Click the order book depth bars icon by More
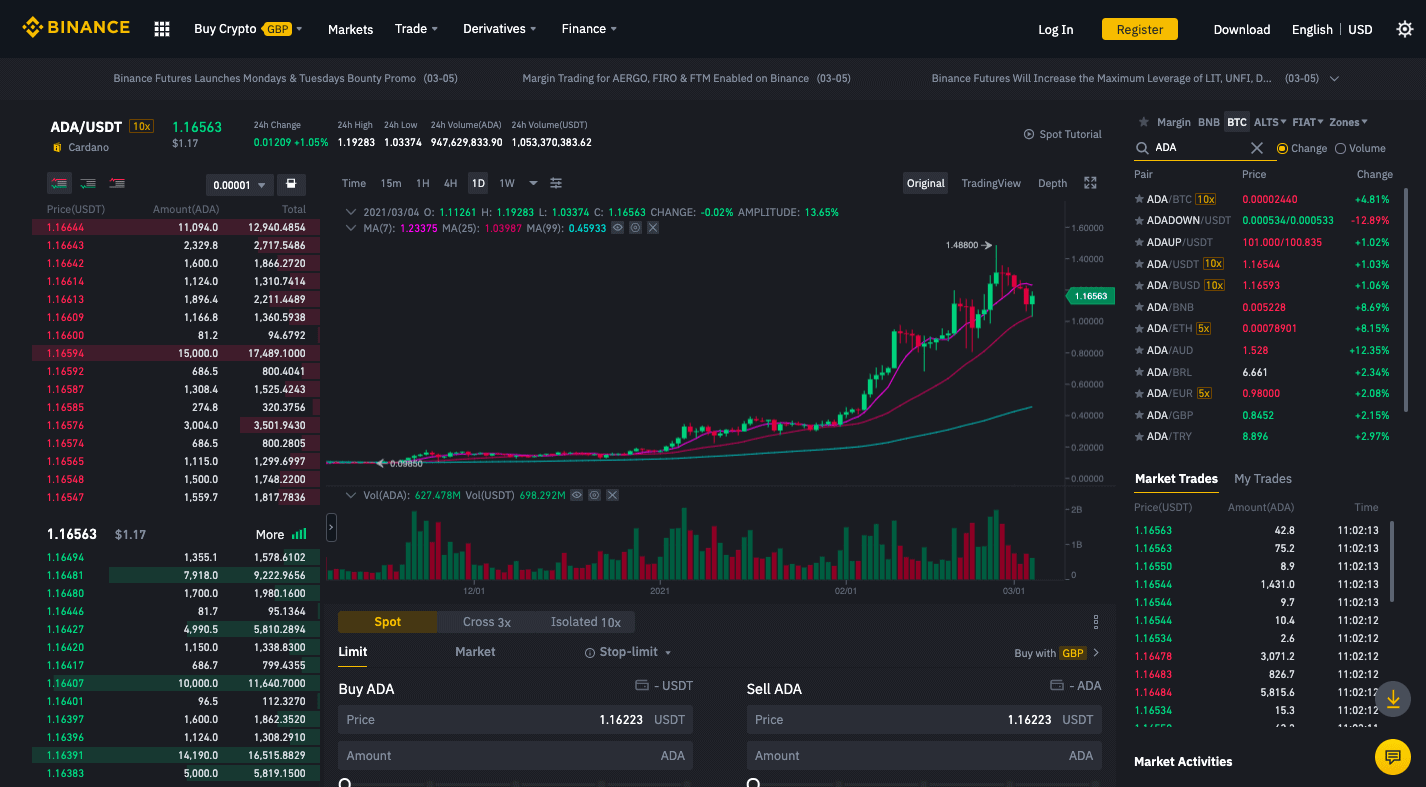Screen dimensions: 1426x787 [298, 535]
